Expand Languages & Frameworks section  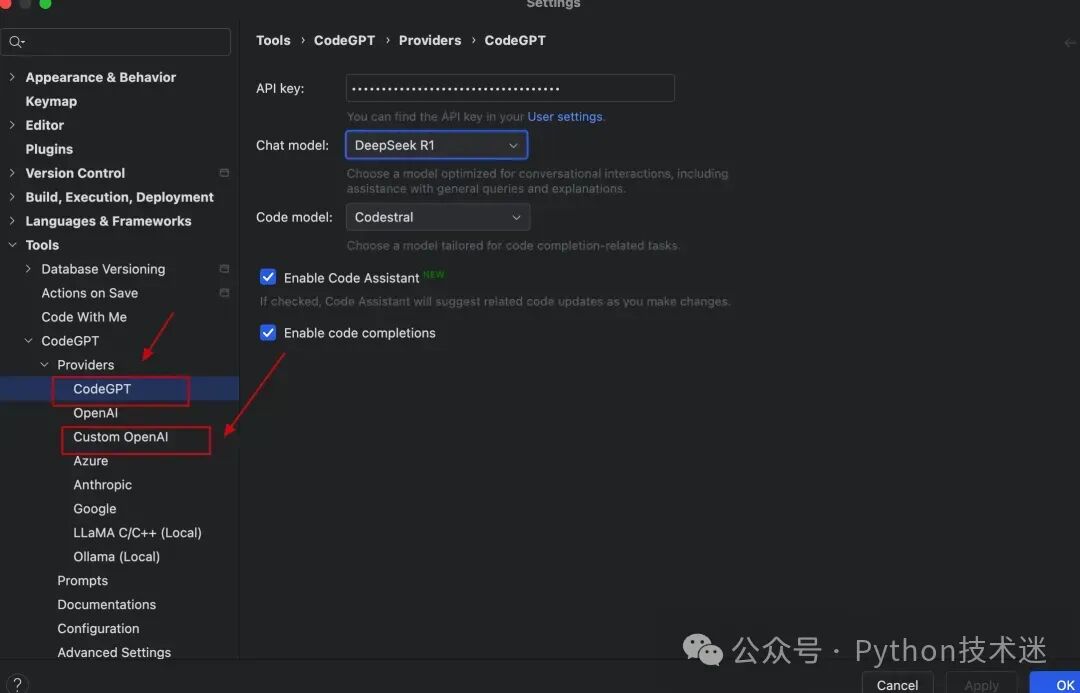pos(12,221)
